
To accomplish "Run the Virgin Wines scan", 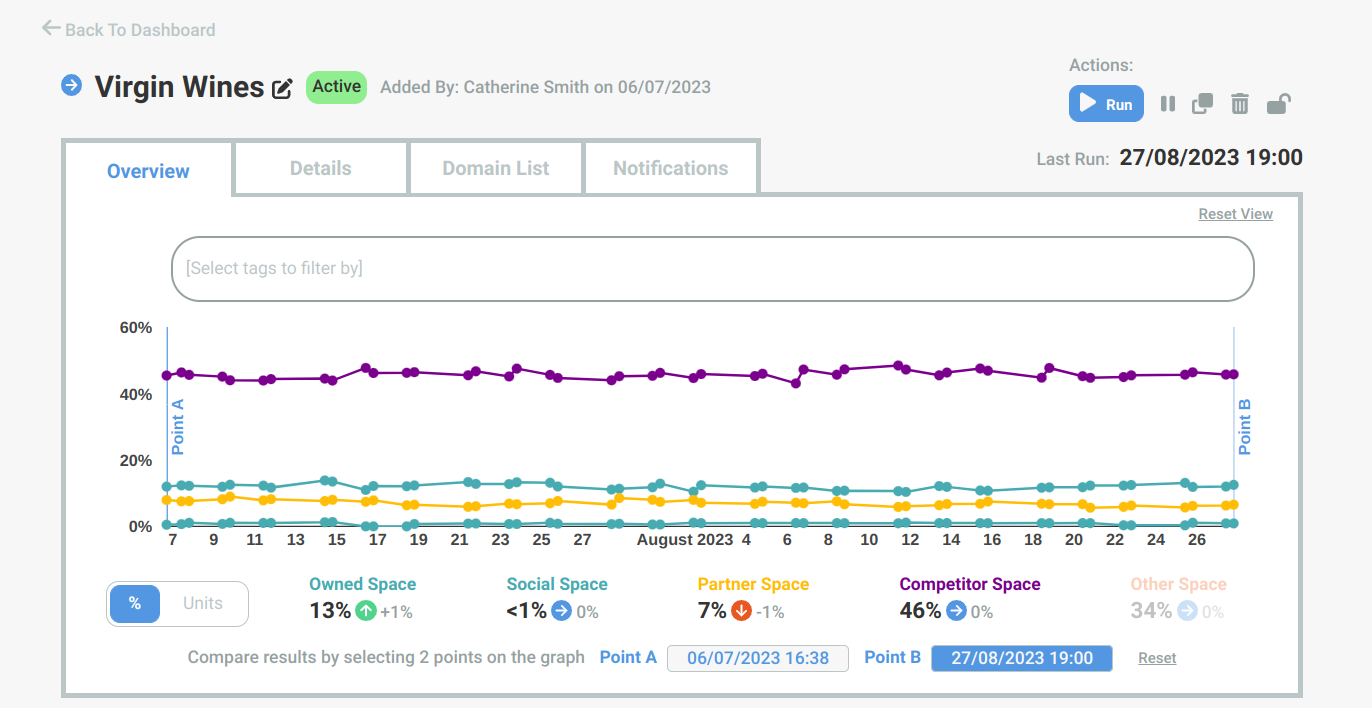I will pyautogui.click(x=1106, y=104).
